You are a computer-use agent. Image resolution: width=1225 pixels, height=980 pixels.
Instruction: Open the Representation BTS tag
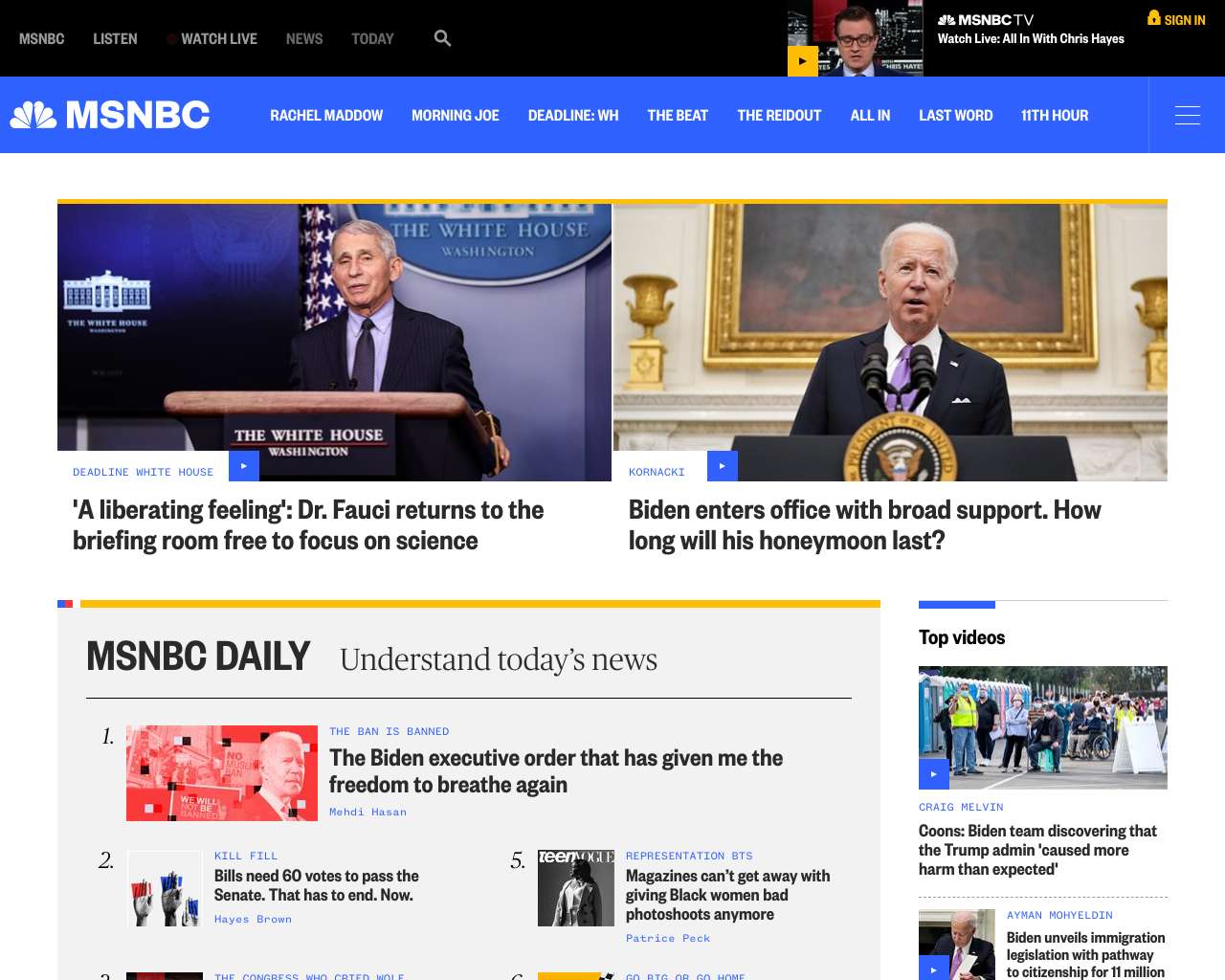click(x=689, y=856)
